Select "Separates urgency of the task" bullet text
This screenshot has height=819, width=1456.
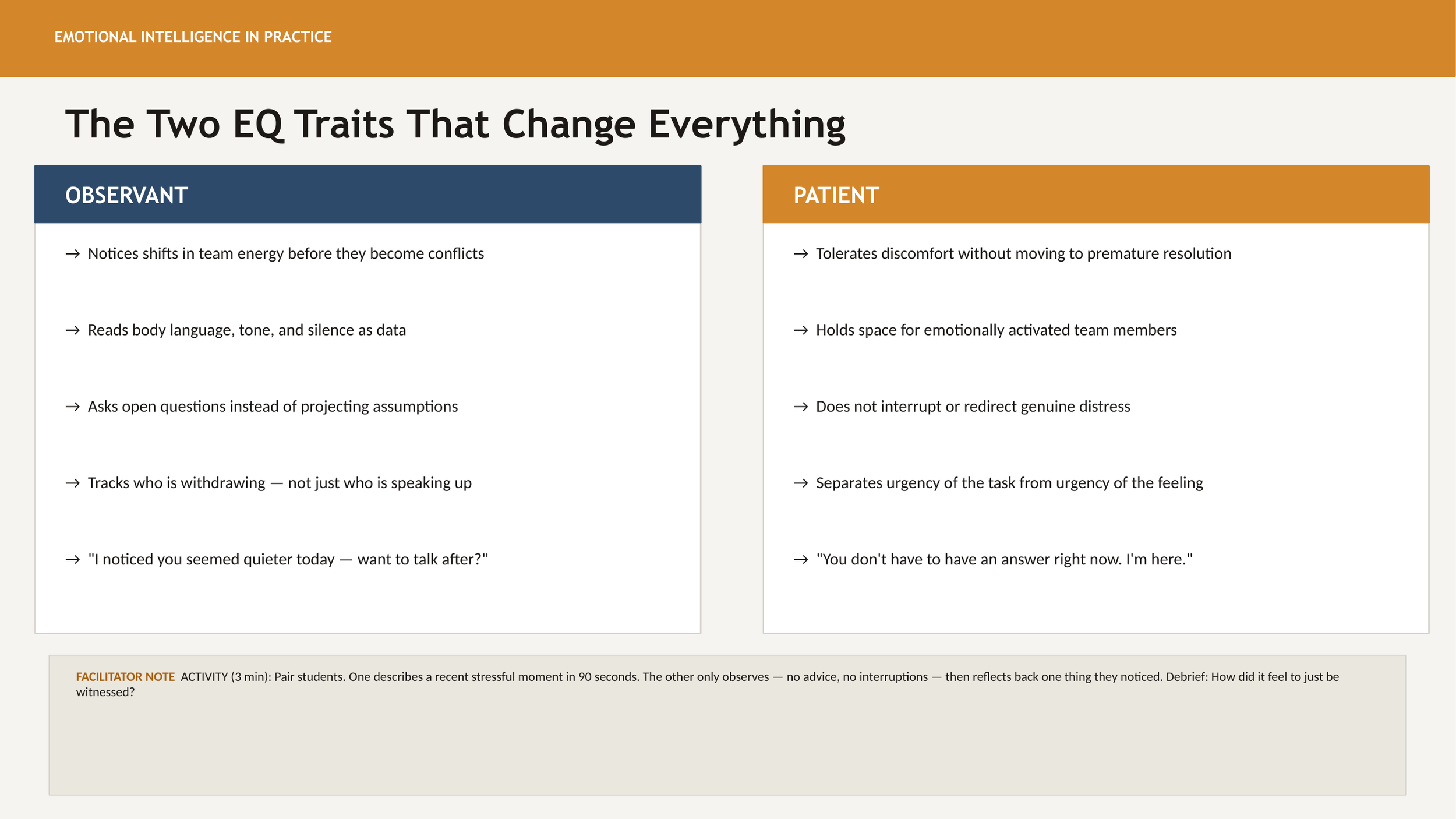coord(1009,483)
